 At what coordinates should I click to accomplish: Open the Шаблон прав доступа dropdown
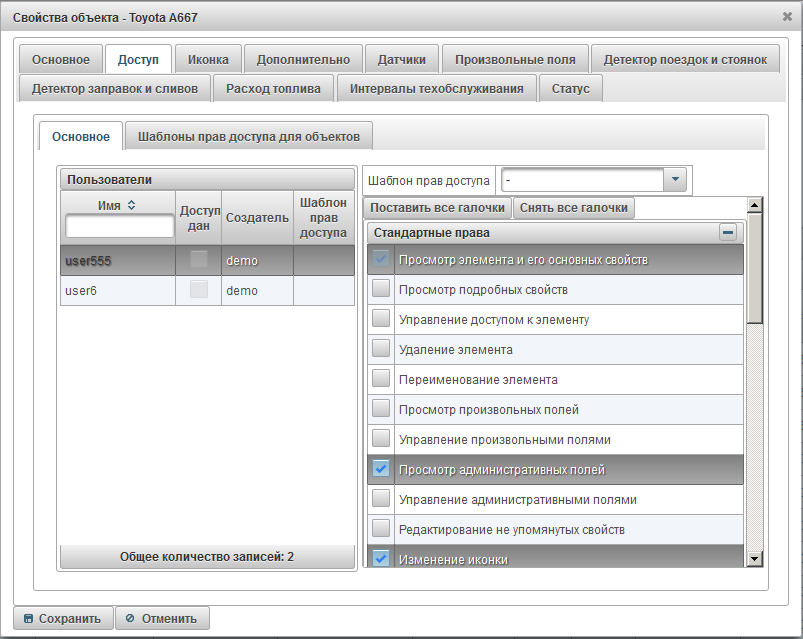675,180
